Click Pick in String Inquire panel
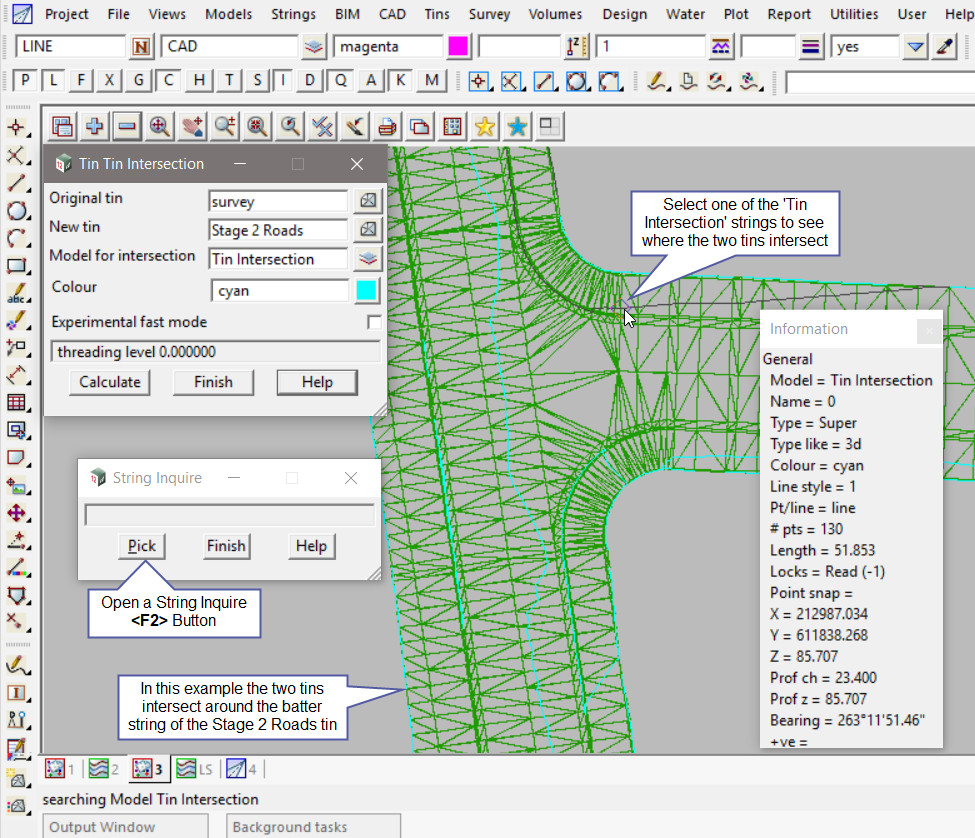 click(x=142, y=546)
